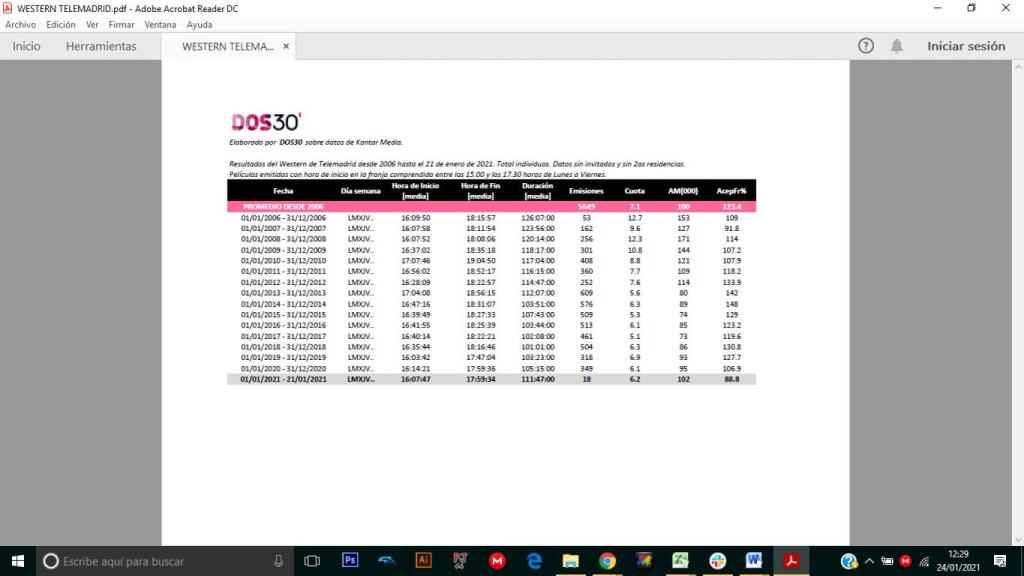Click the MEGA system tray icon

click(x=905, y=561)
